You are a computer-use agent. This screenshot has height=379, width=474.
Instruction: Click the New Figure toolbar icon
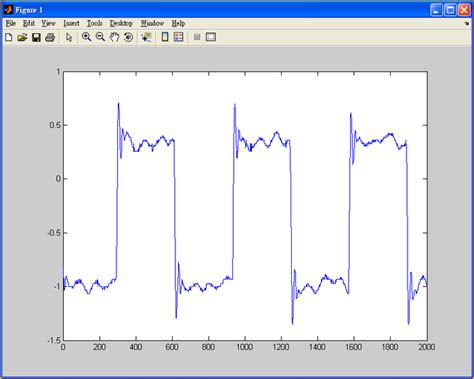click(9, 37)
